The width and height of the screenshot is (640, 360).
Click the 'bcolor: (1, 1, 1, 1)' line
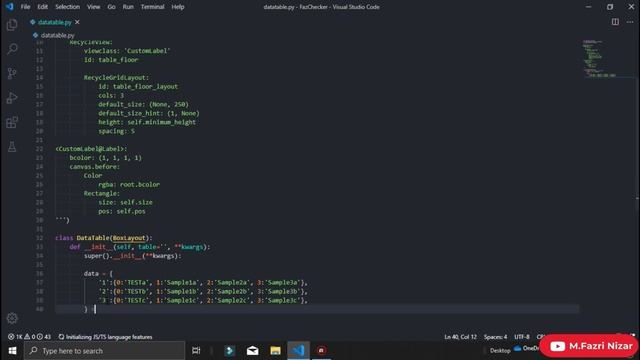(106, 158)
